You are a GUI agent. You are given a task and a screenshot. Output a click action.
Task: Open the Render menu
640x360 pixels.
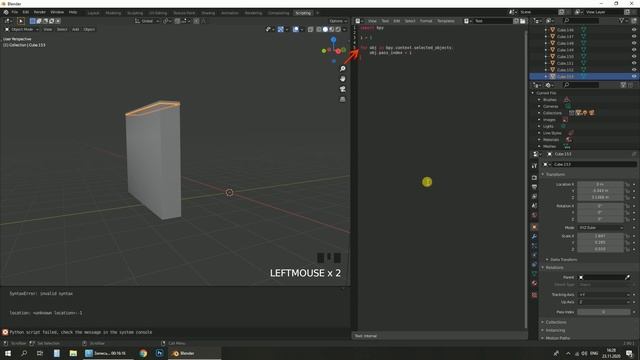point(40,12)
